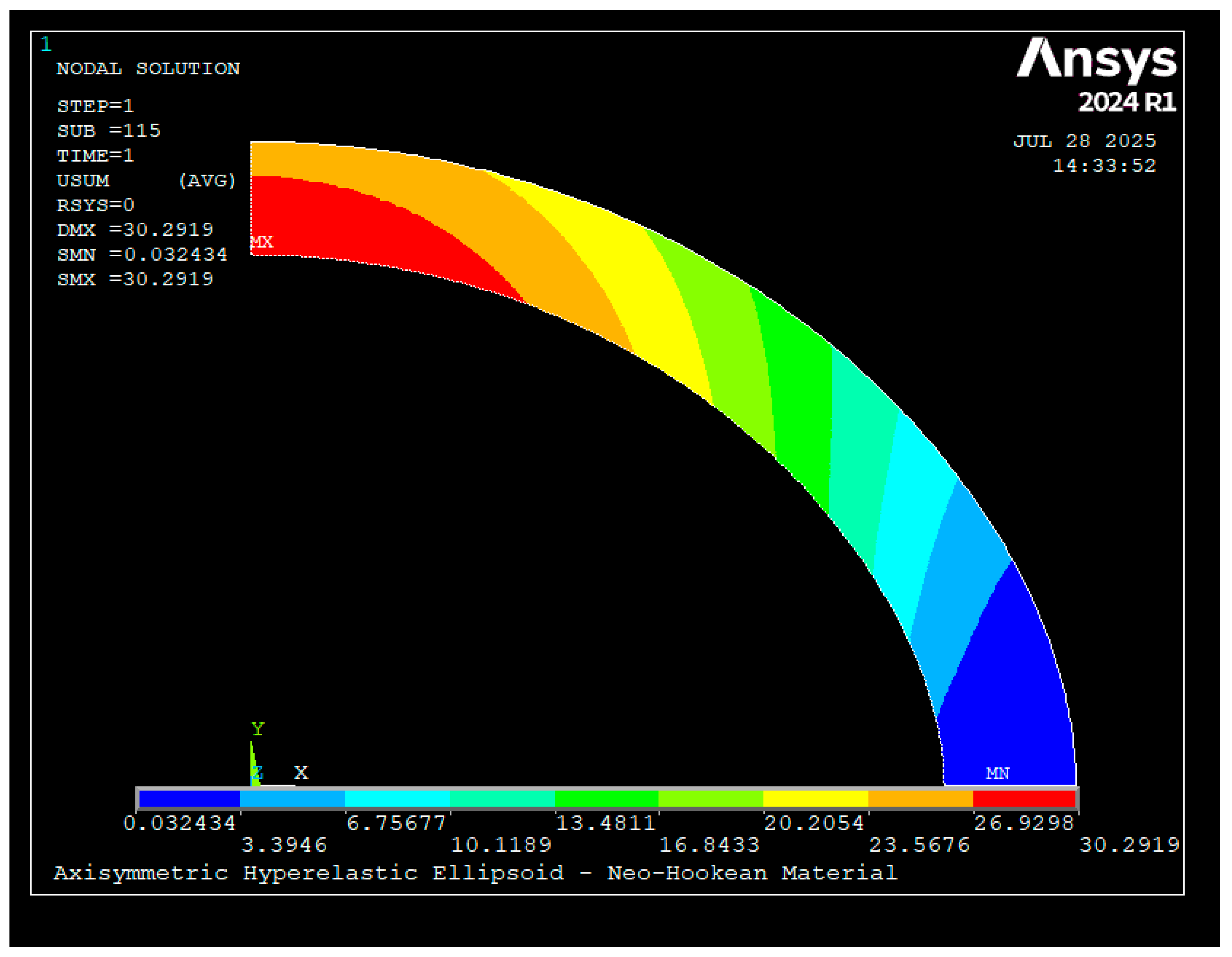Click the JUL 28 2025 date stamp
Screen dimensions: 1232x957
(1084, 141)
